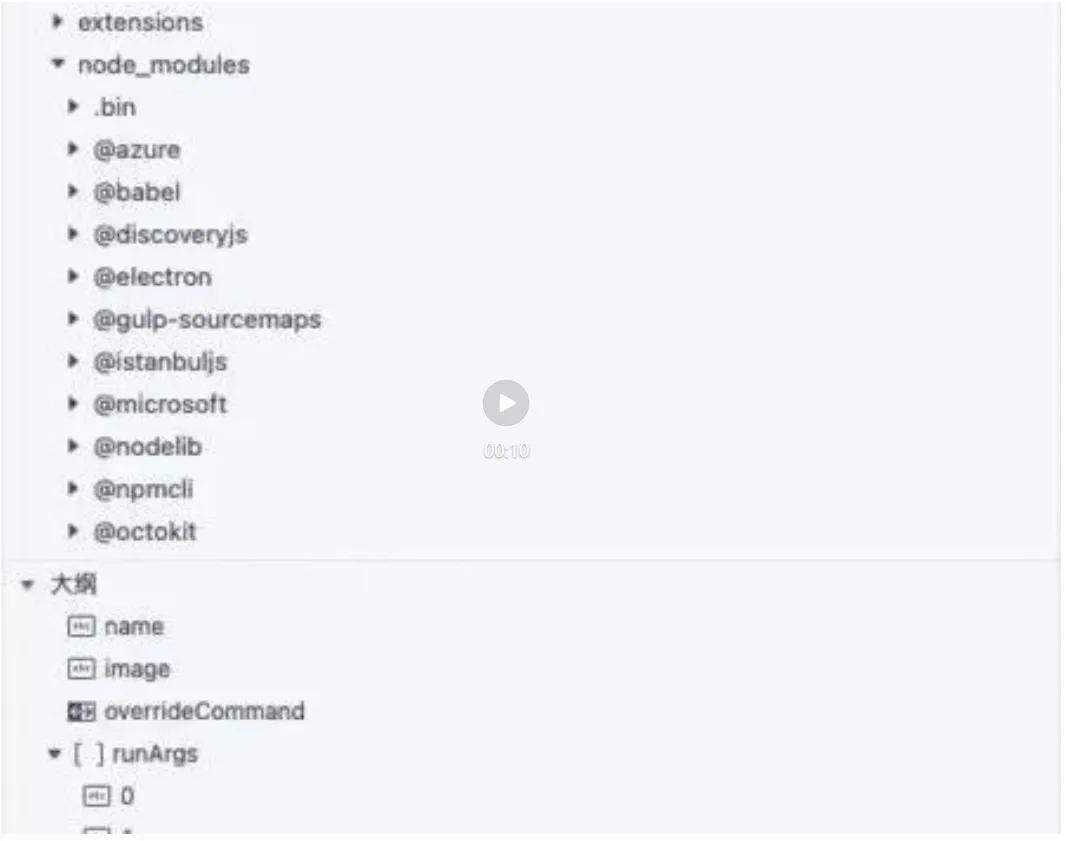This screenshot has height=841, width=1066.
Task: Click the boolean icon beside overrideCommand
Action: (x=80, y=712)
